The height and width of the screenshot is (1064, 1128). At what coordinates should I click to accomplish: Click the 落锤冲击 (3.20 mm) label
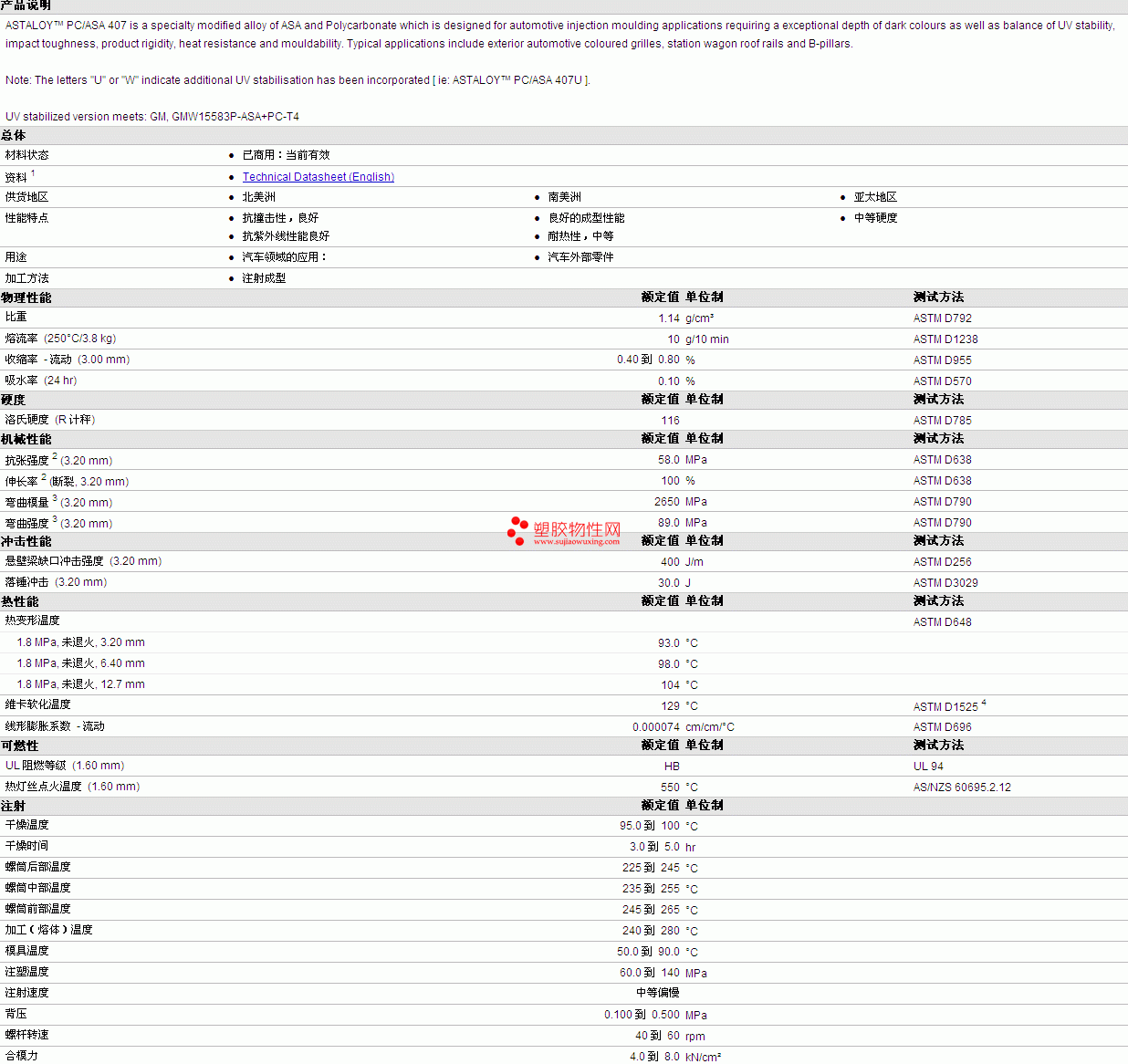click(x=56, y=582)
